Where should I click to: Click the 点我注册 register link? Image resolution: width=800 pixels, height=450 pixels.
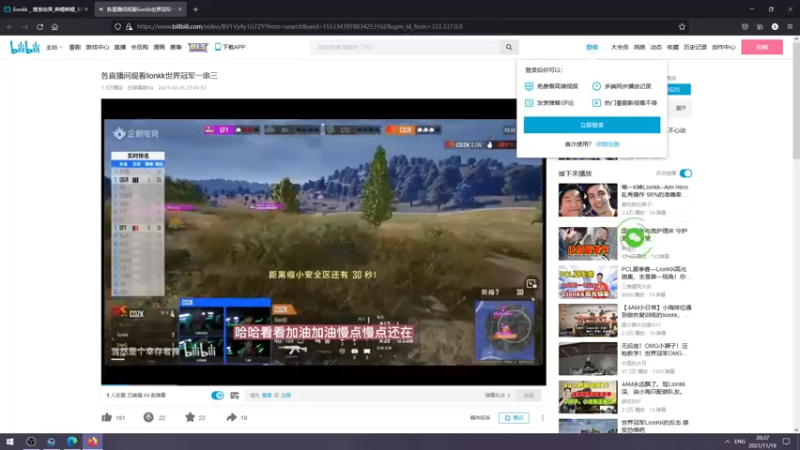(x=607, y=144)
